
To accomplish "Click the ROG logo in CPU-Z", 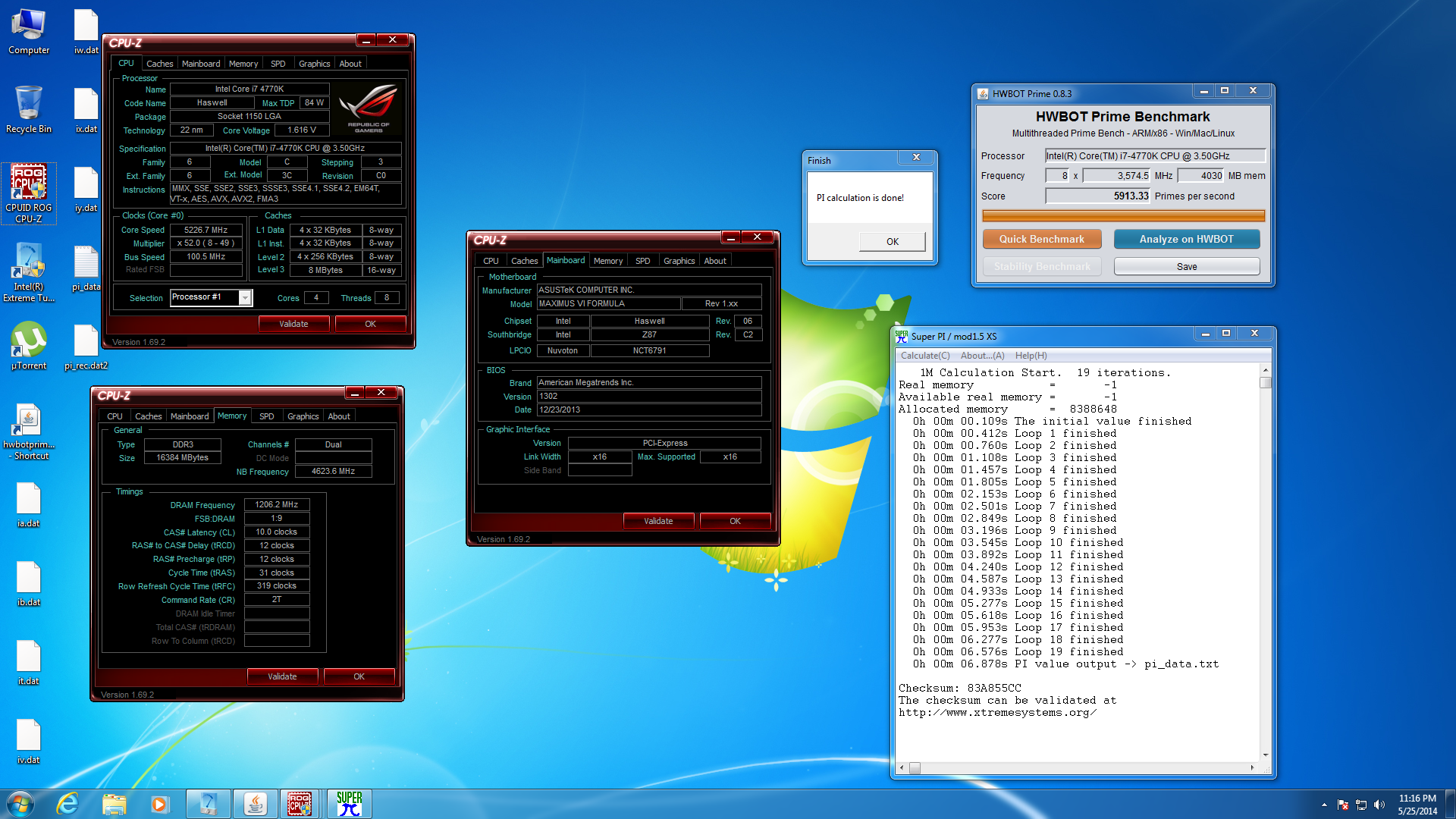I will pos(369,109).
